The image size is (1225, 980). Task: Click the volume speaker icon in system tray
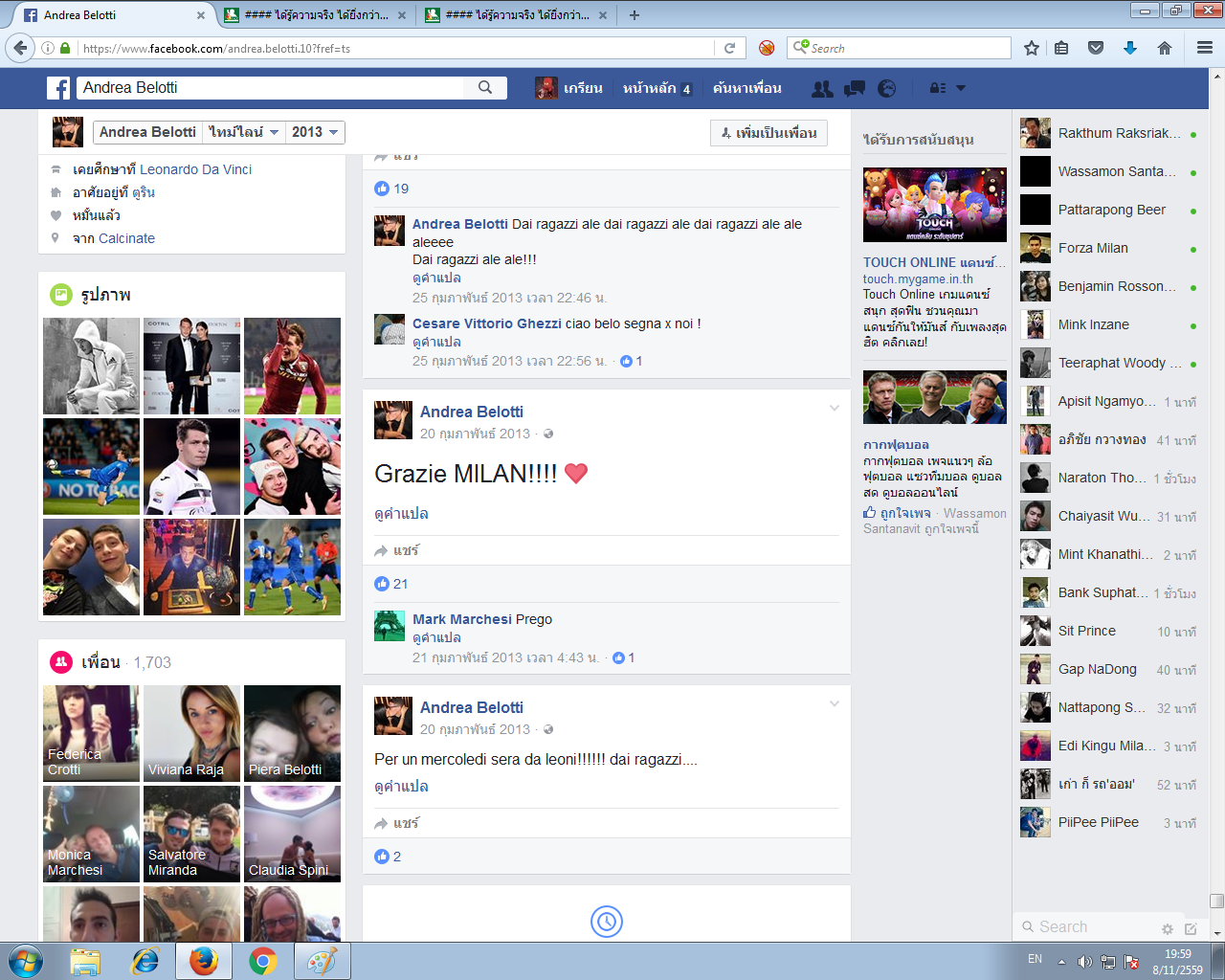(1084, 962)
